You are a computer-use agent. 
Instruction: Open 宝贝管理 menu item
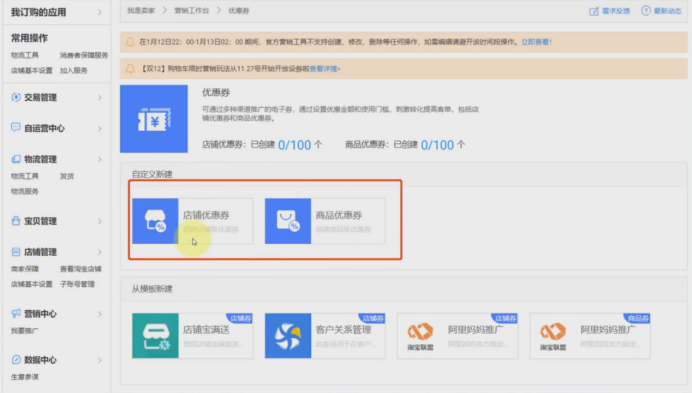[40, 221]
